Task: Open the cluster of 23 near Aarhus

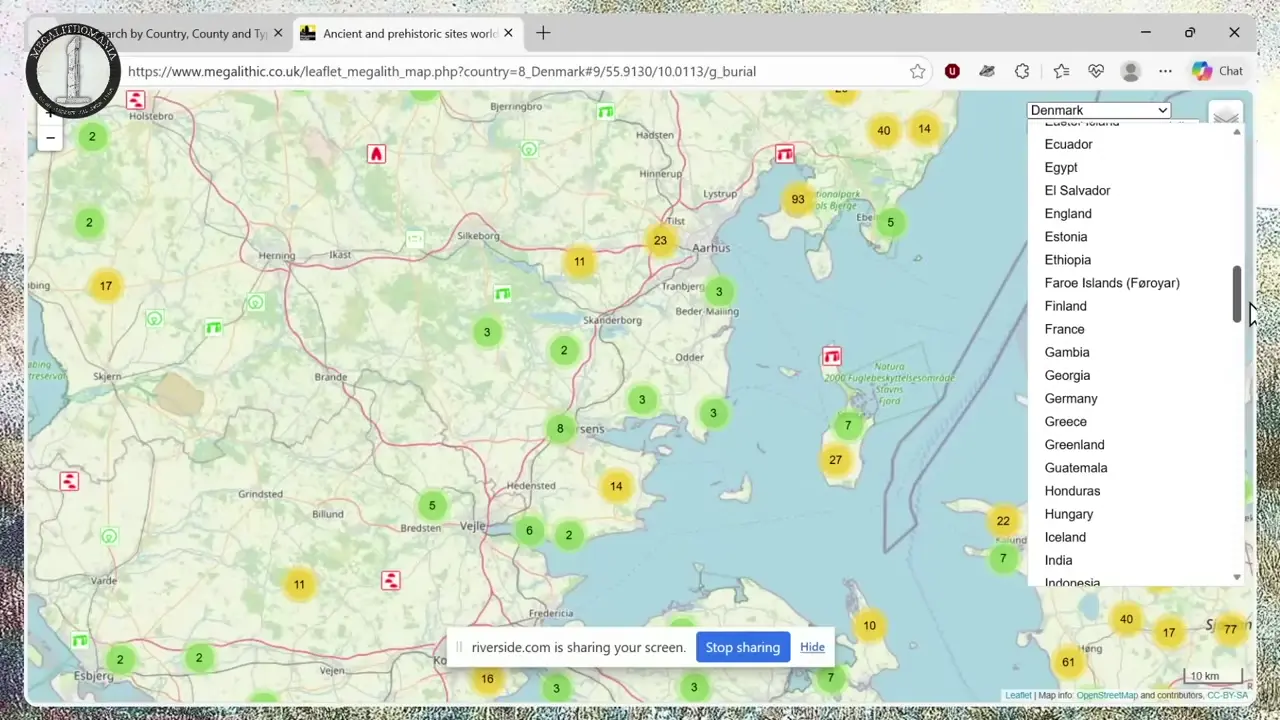Action: tap(660, 240)
